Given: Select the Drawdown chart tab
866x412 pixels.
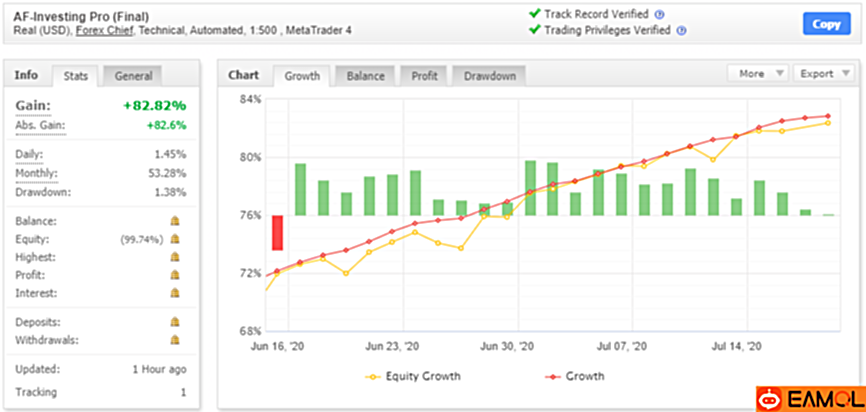Looking at the screenshot, I should (489, 75).
